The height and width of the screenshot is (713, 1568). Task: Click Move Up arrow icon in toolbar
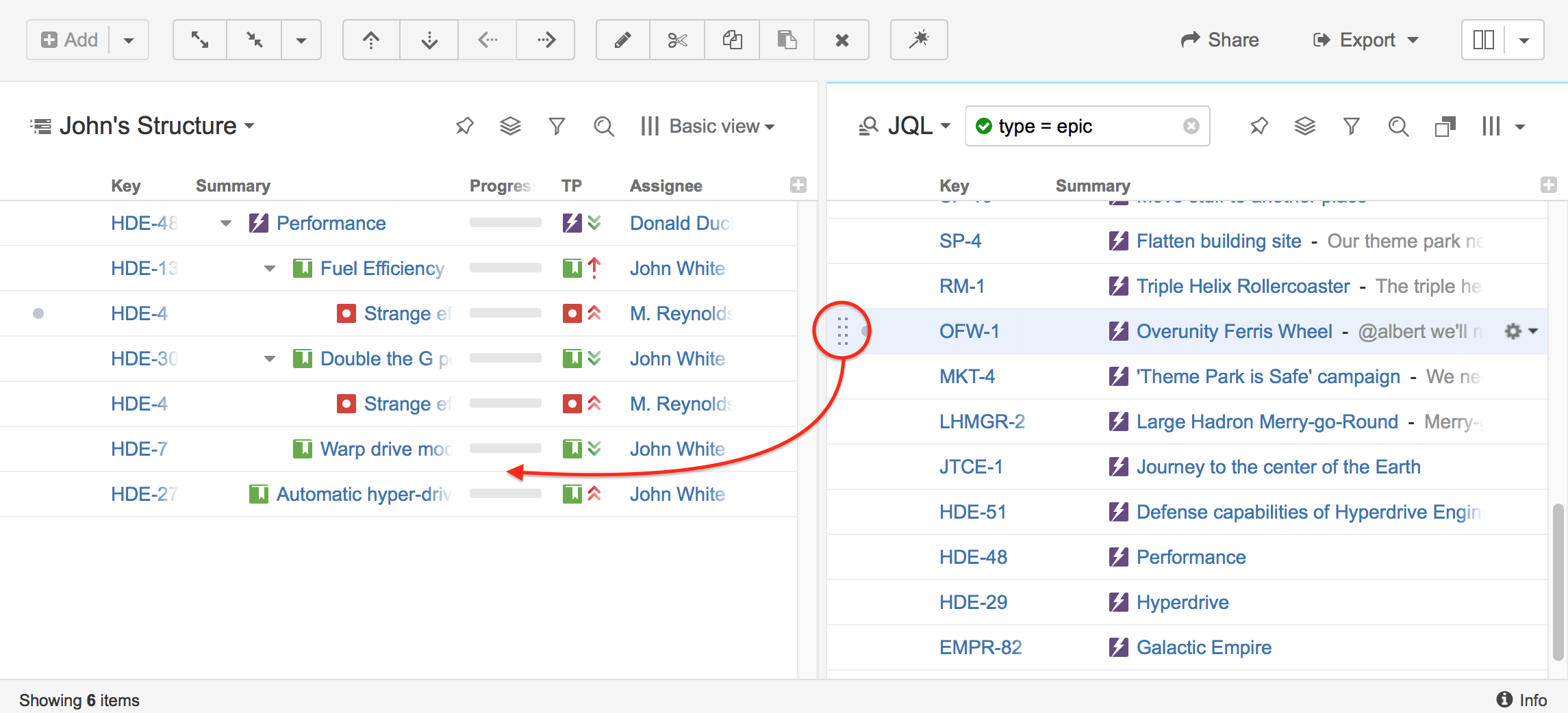371,40
